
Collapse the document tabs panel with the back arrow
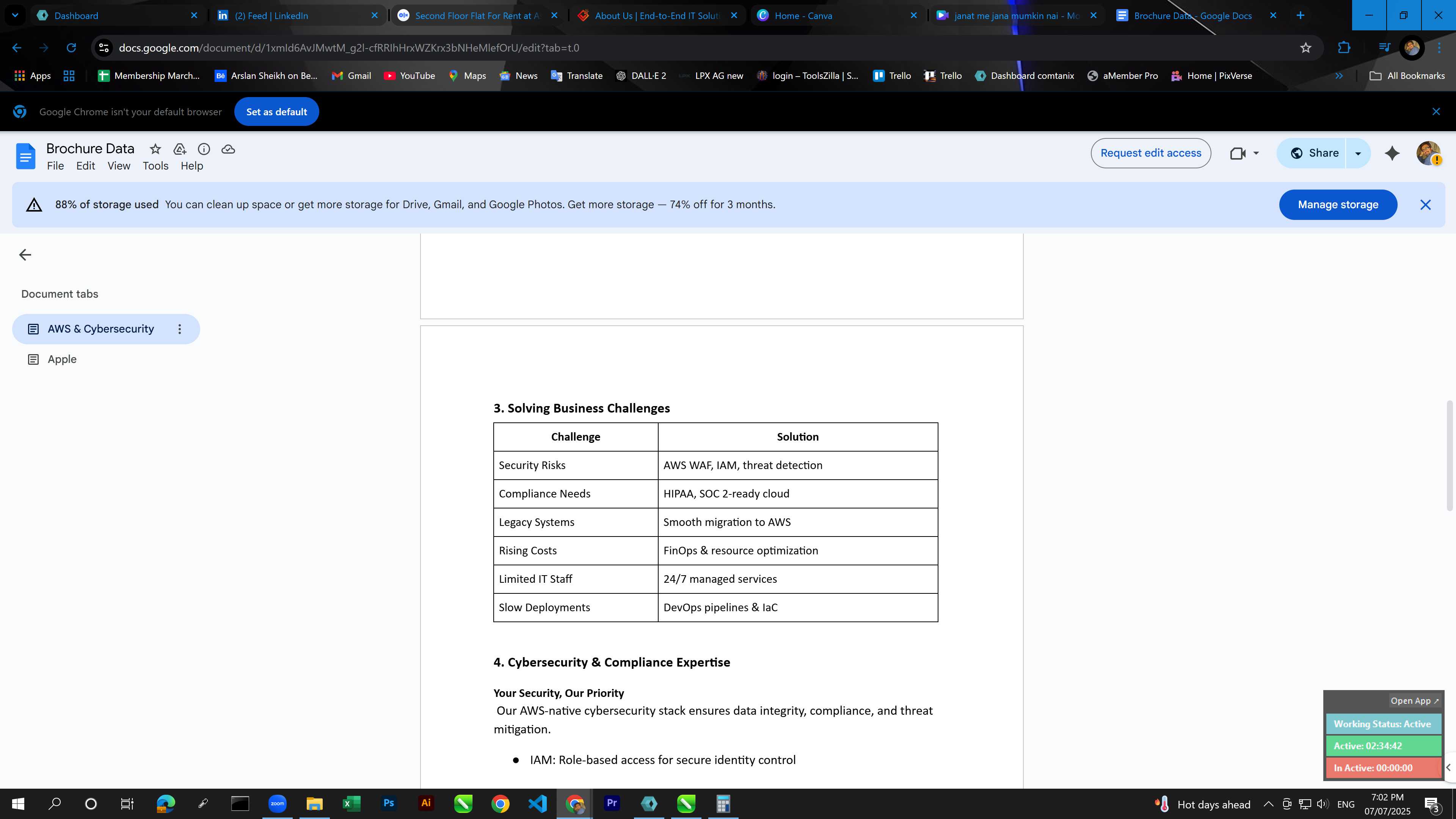[25, 255]
